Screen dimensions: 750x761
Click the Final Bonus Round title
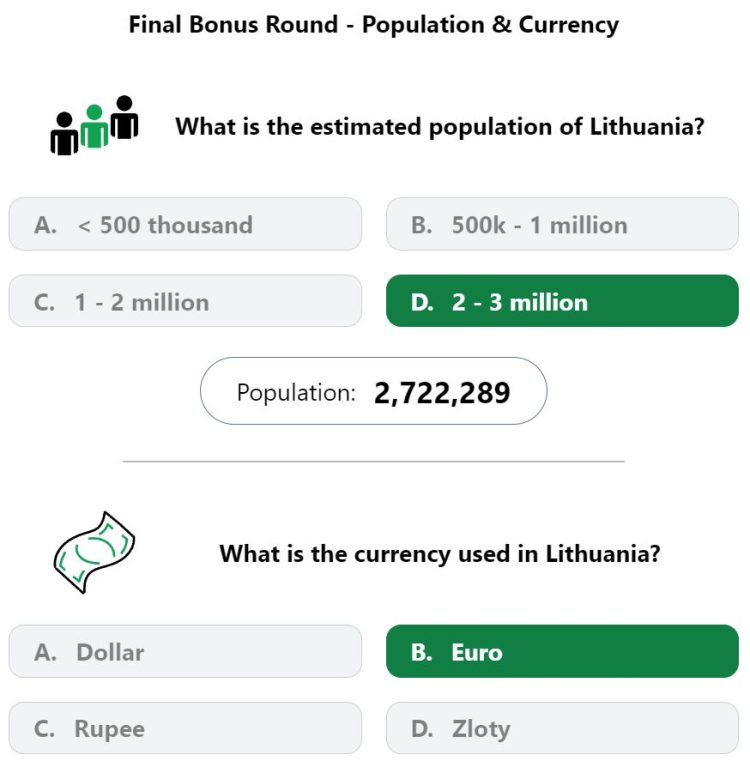(374, 25)
